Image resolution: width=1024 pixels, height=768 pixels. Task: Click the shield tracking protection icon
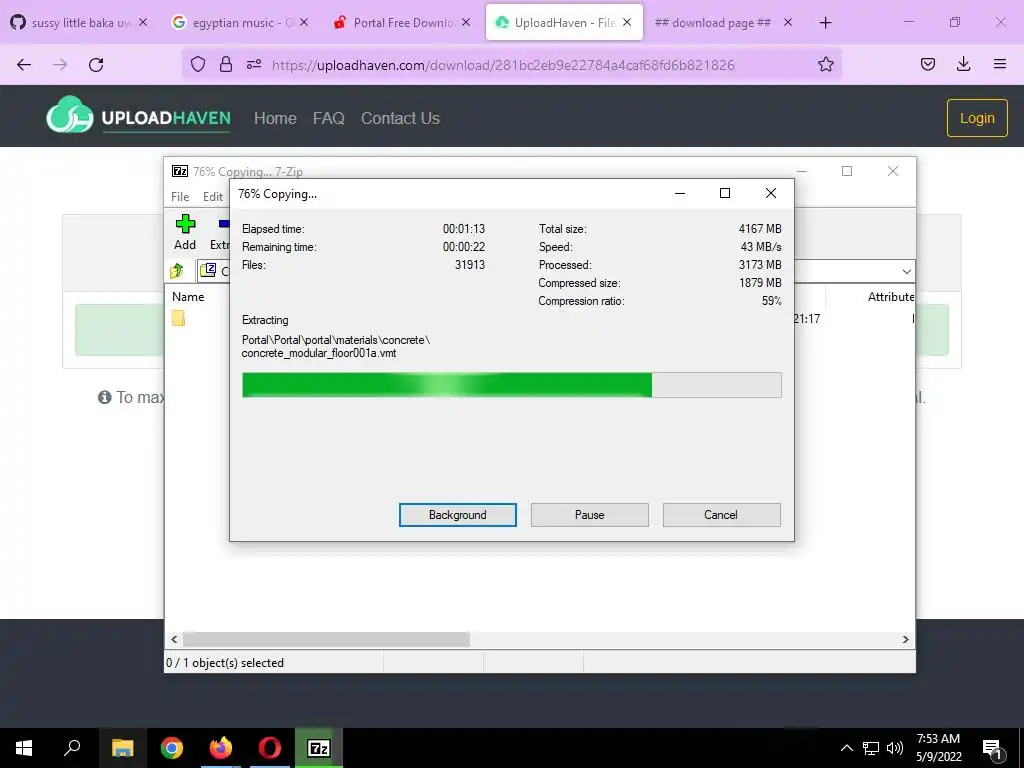198,64
